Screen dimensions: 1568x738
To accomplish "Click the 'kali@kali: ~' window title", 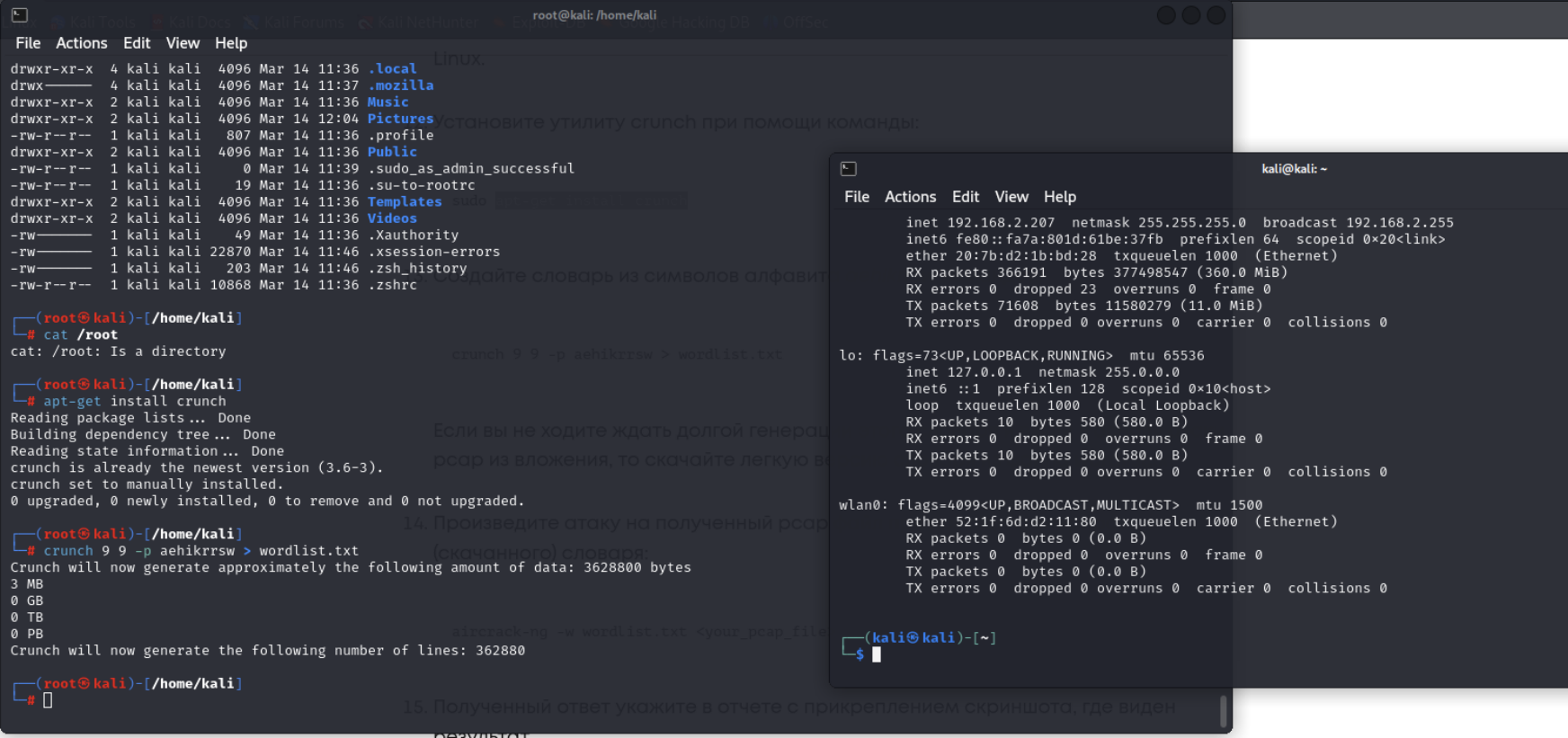I will pyautogui.click(x=1294, y=169).
